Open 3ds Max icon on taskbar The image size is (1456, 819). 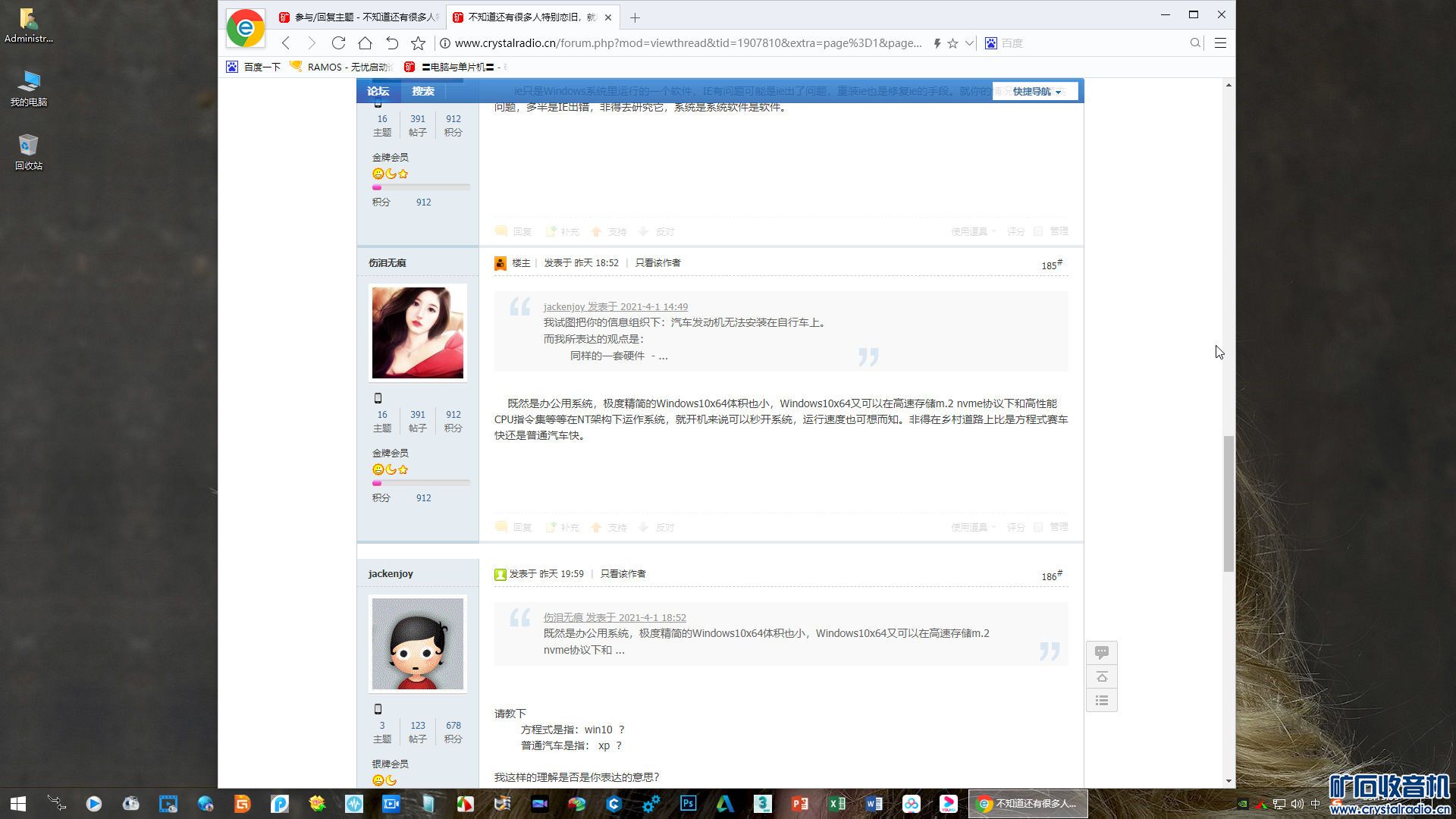pyautogui.click(x=762, y=804)
